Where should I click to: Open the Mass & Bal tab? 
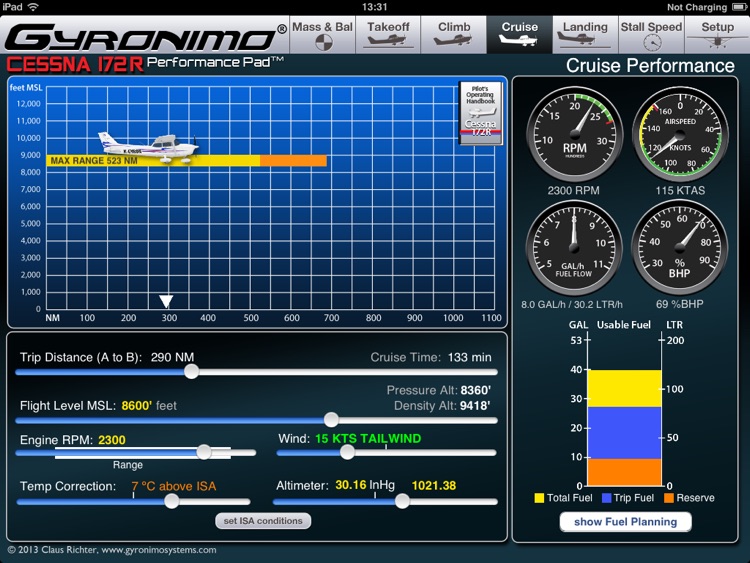coord(322,34)
